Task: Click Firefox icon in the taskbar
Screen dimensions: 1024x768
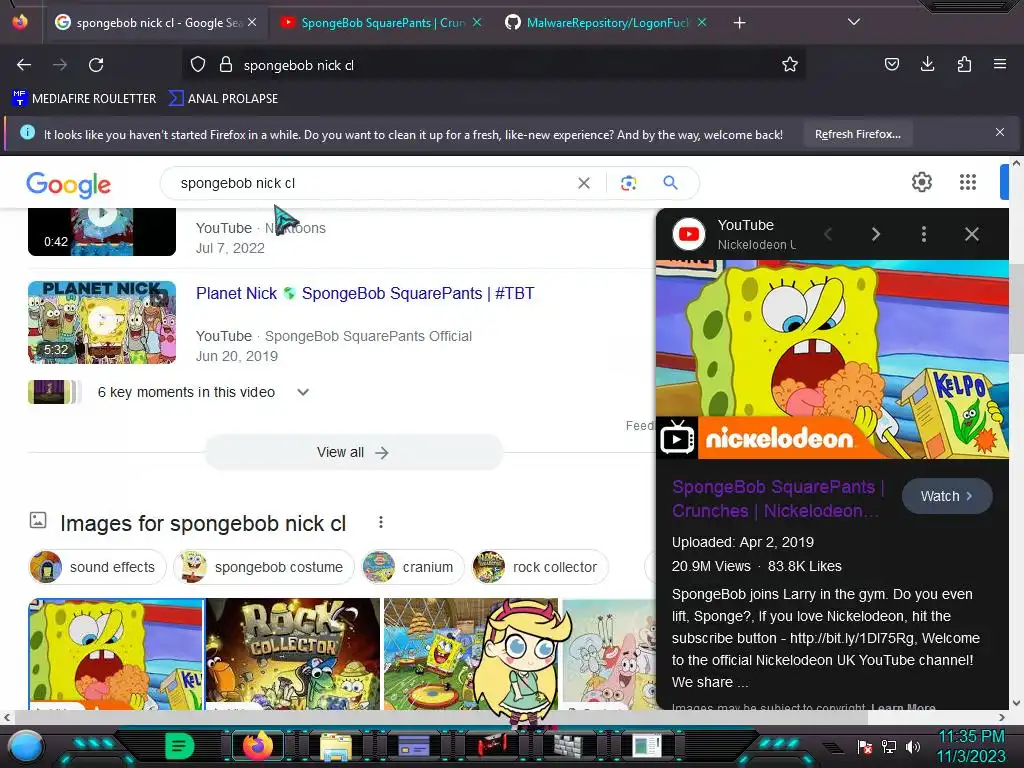Action: click(x=258, y=746)
